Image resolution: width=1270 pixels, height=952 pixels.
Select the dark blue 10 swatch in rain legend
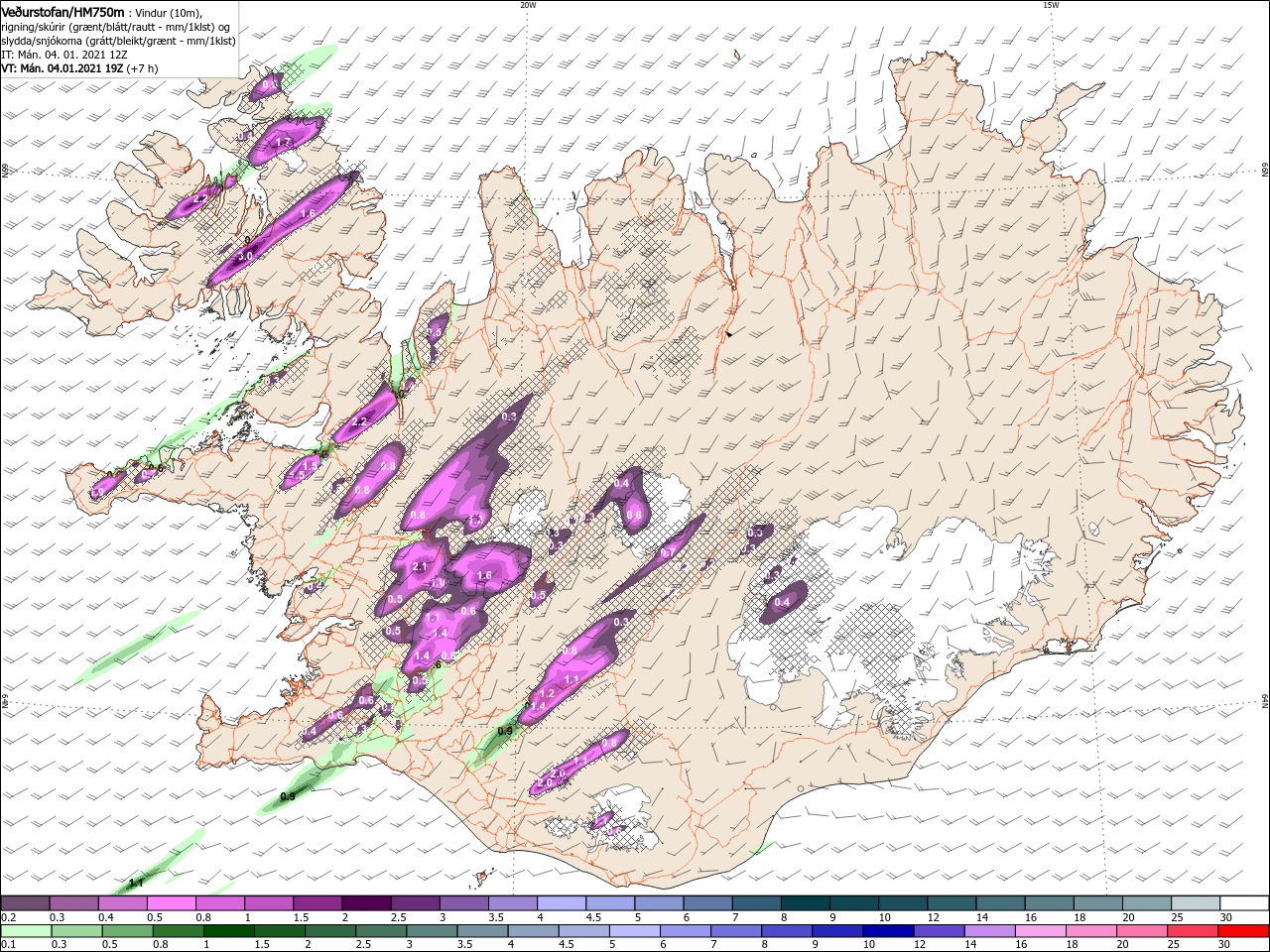tap(886, 930)
